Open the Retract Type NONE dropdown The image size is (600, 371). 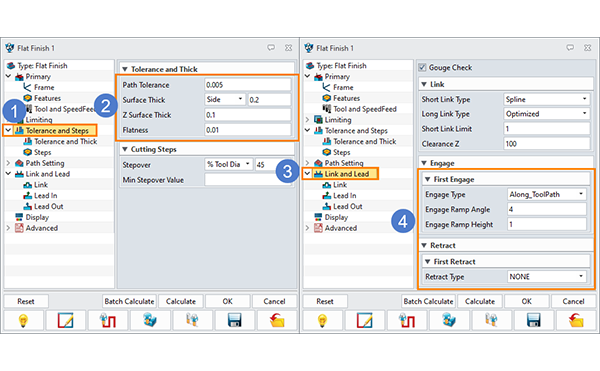[546, 277]
